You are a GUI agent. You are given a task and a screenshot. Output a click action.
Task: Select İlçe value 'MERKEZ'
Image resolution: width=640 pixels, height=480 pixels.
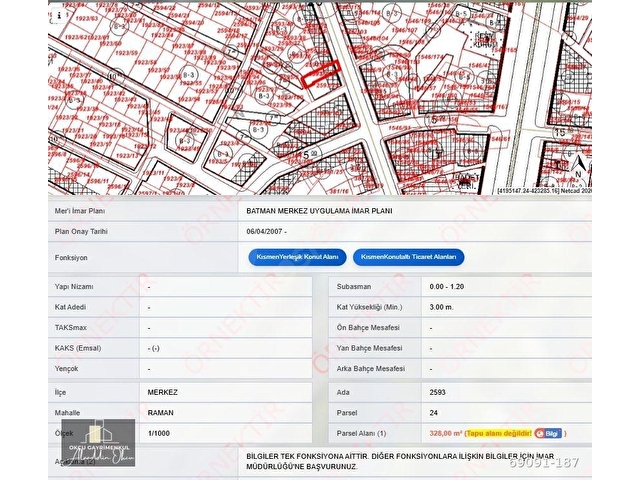(x=162, y=392)
